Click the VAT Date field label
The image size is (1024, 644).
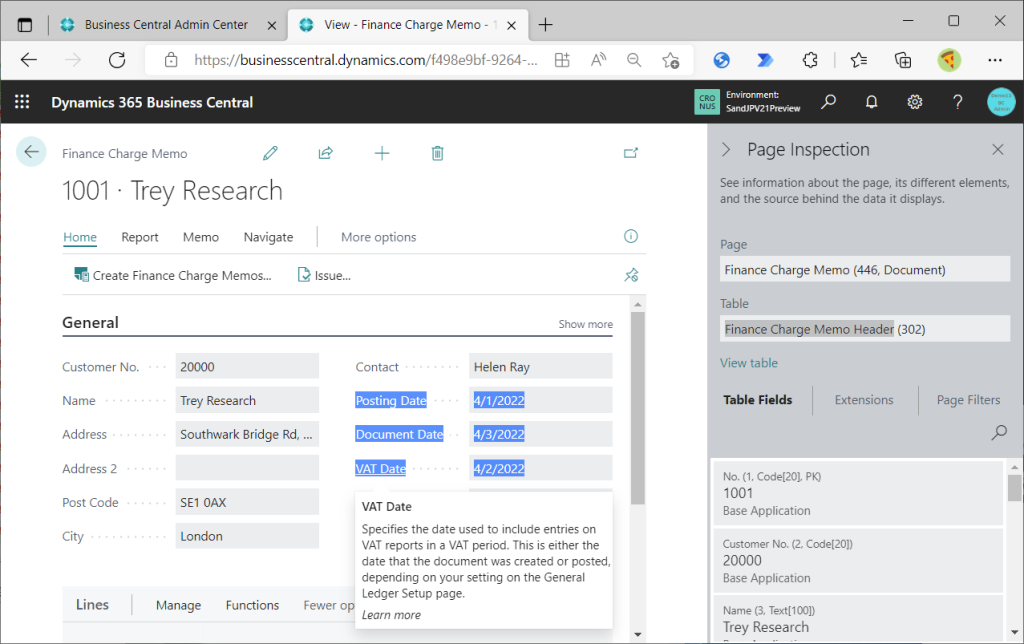[381, 468]
